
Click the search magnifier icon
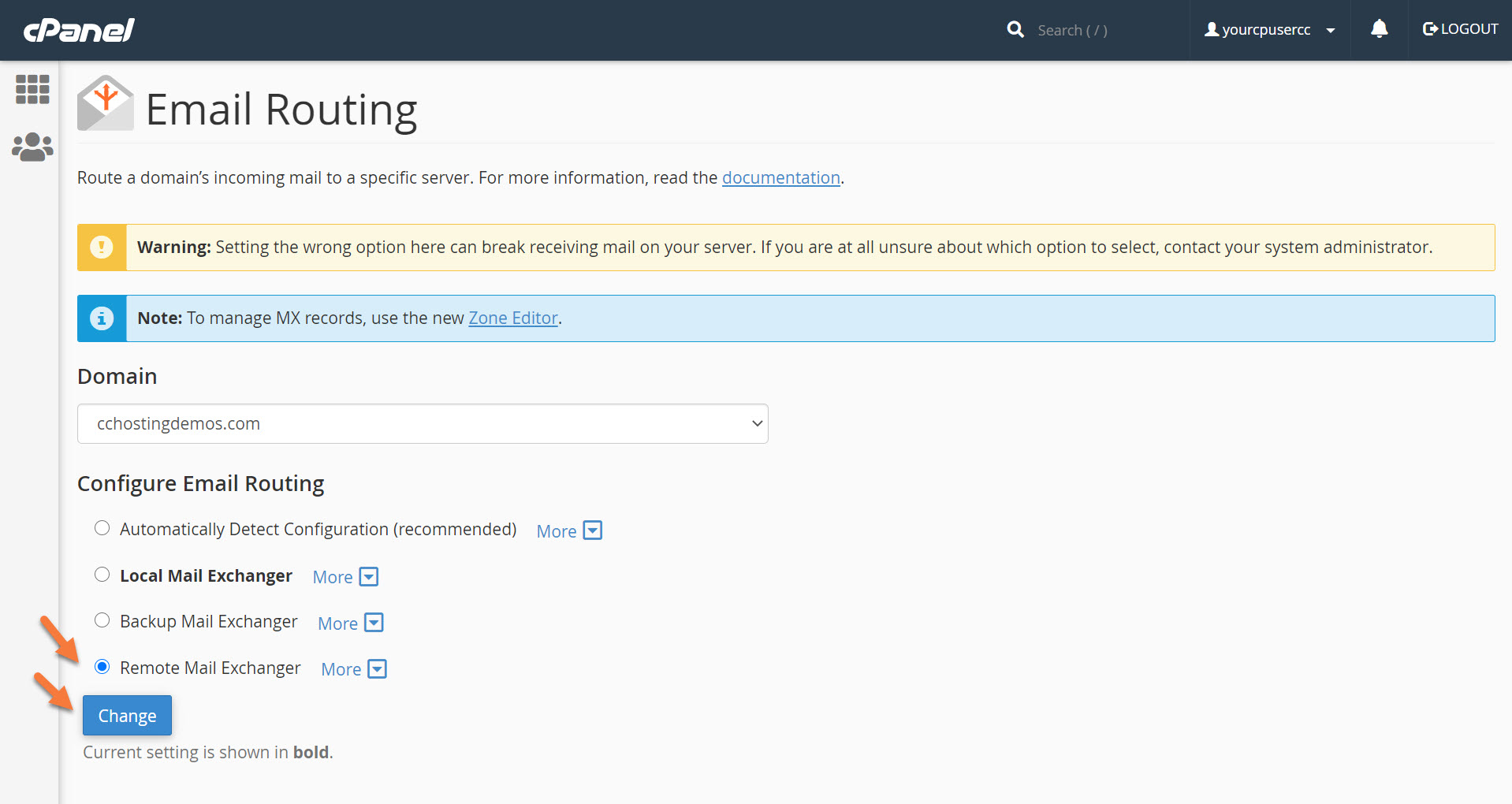[1015, 30]
